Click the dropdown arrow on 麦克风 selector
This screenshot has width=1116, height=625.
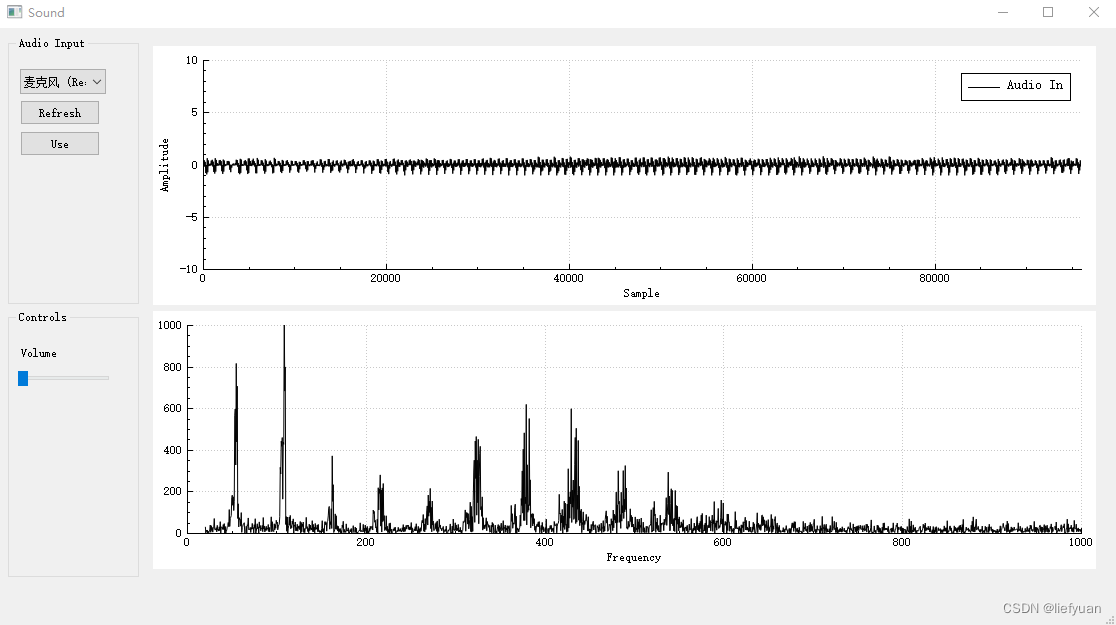click(97, 81)
